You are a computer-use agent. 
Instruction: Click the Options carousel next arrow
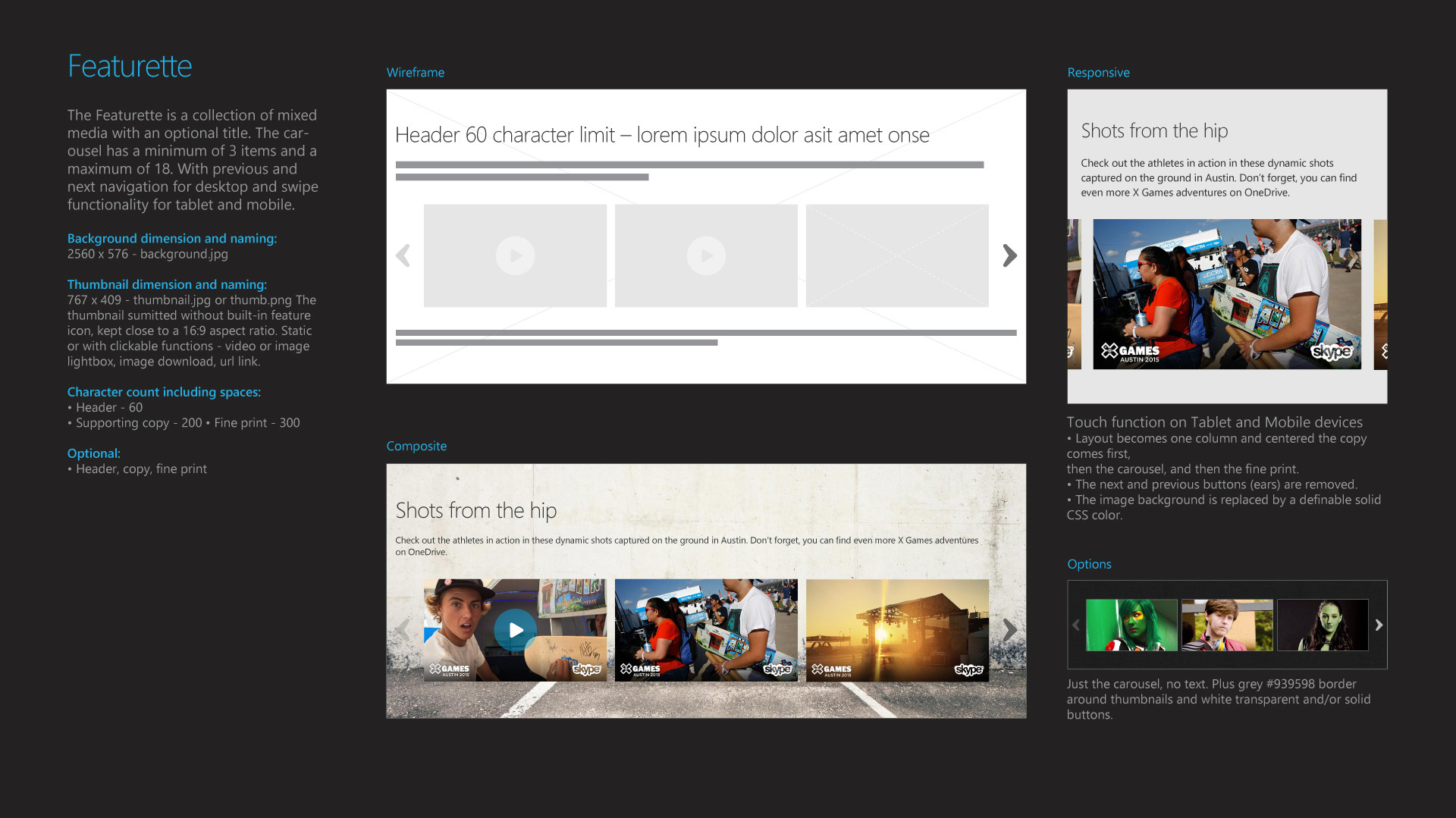pyautogui.click(x=1379, y=625)
